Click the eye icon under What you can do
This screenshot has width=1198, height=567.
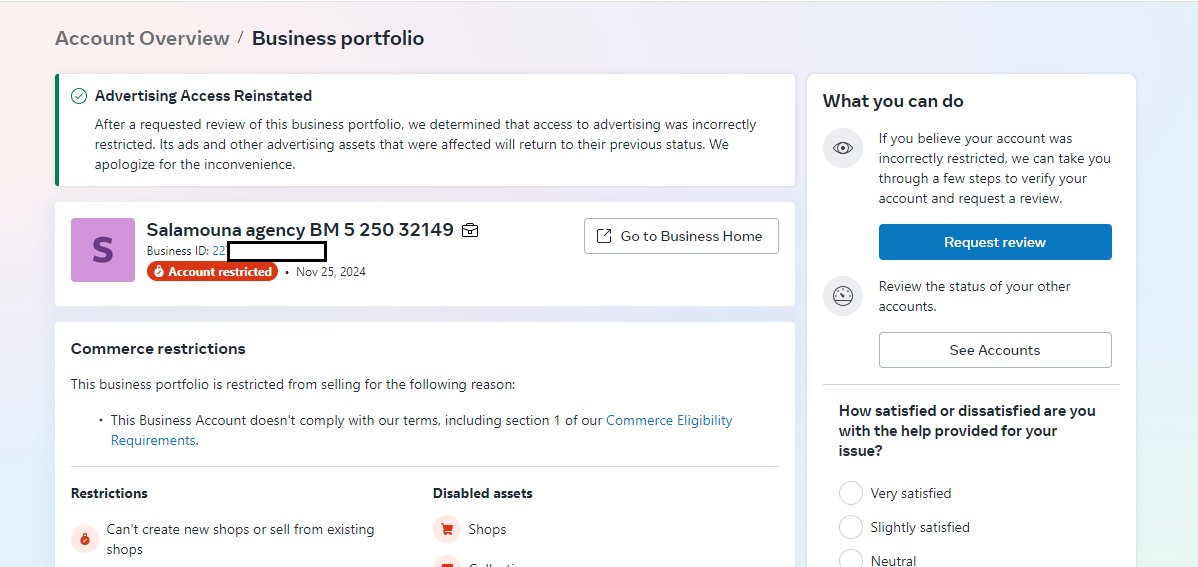tap(843, 148)
